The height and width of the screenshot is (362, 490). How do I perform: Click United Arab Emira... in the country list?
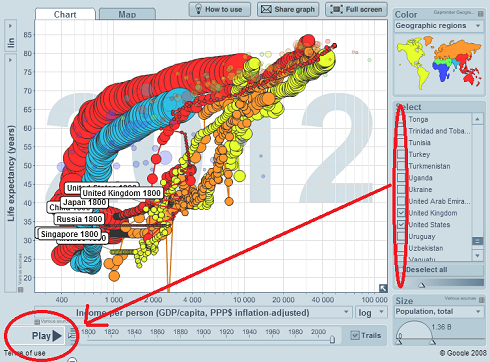(x=439, y=201)
